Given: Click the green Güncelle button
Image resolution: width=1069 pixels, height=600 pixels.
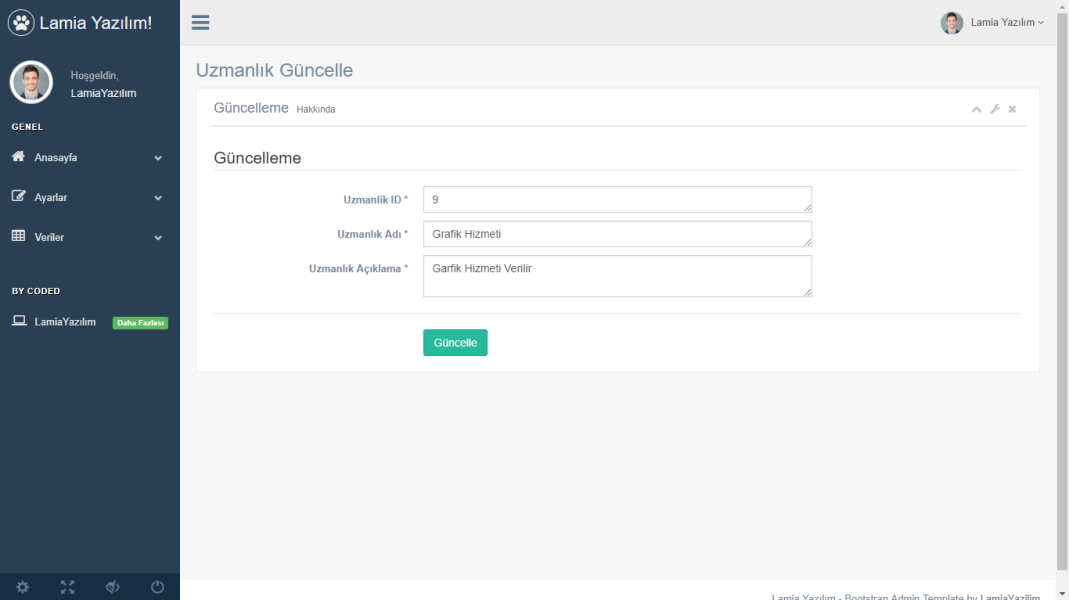Looking at the screenshot, I should pyautogui.click(x=455, y=343).
